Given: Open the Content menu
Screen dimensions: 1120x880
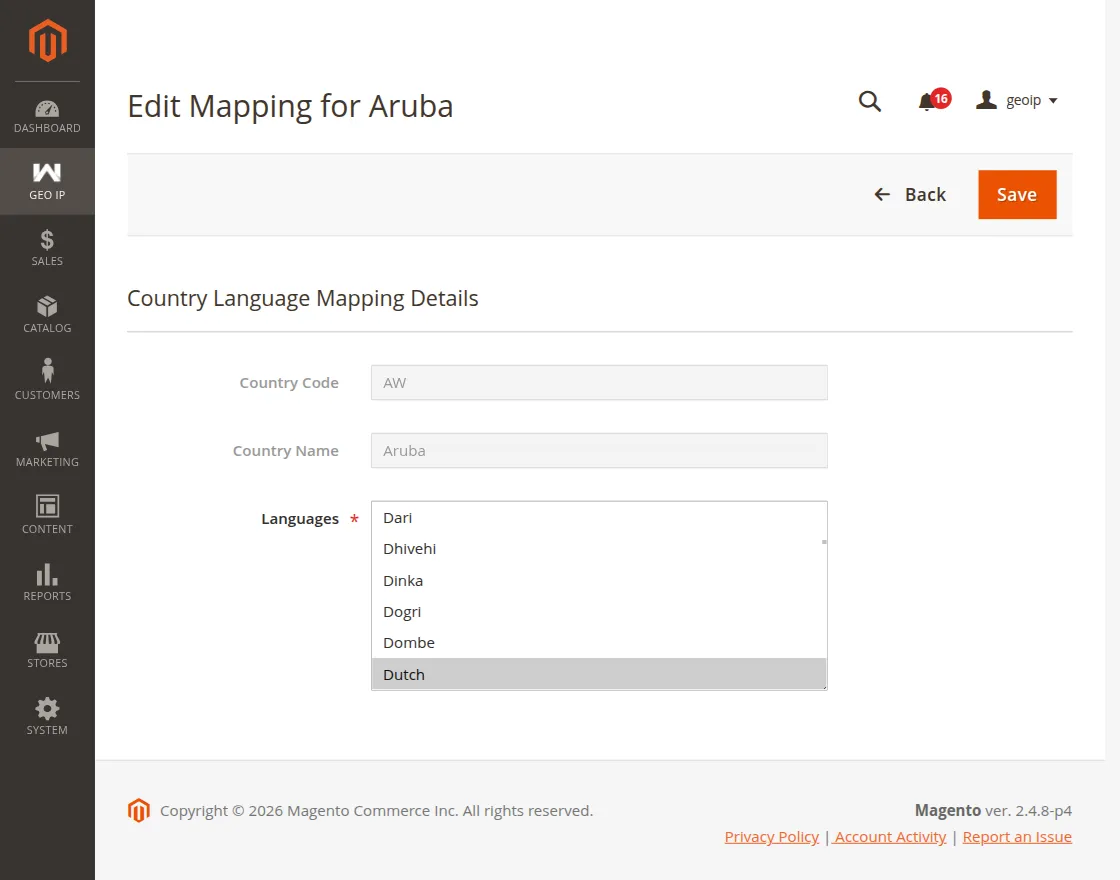Looking at the screenshot, I should (47, 517).
